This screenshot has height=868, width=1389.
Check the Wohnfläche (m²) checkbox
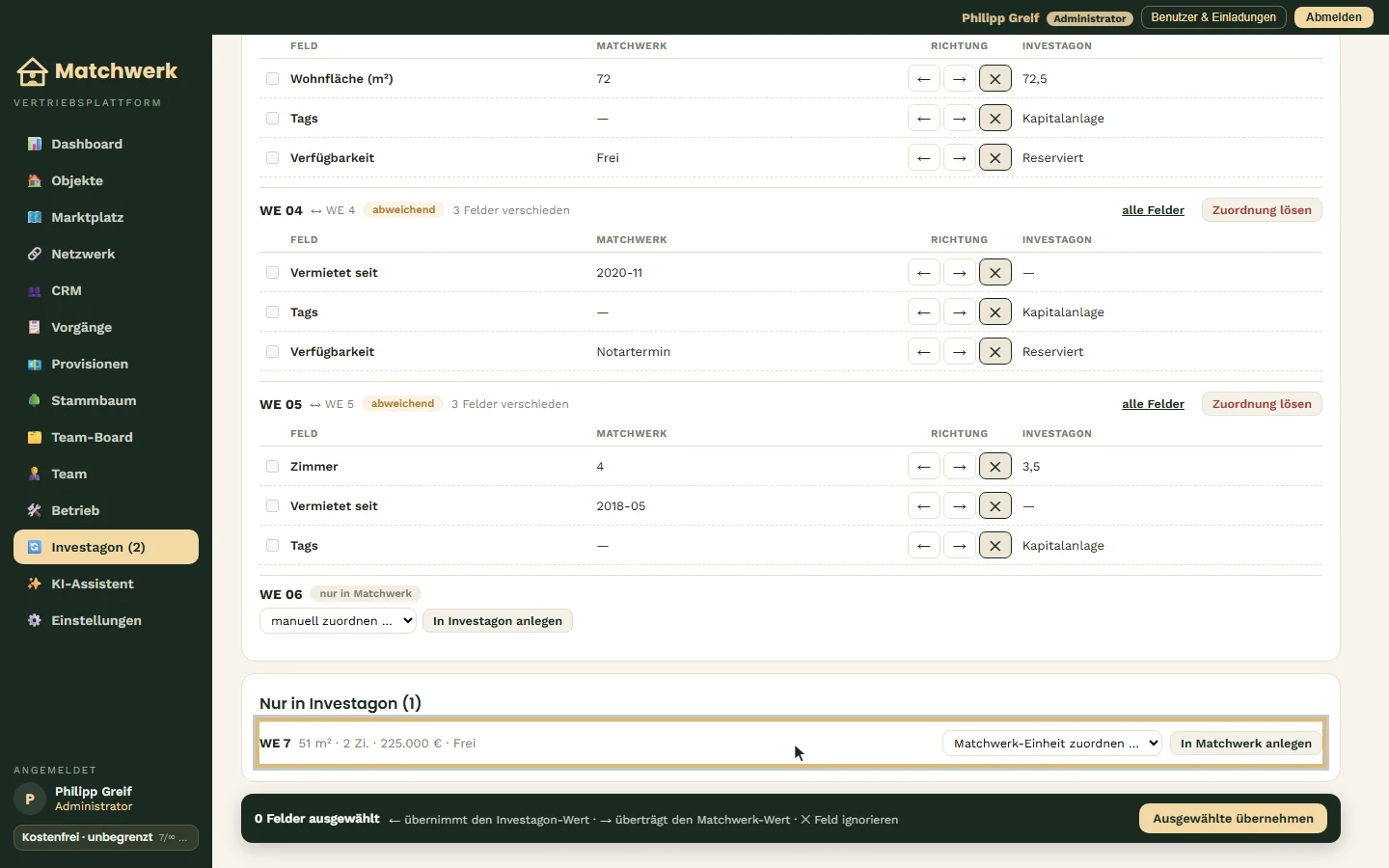coord(273,79)
